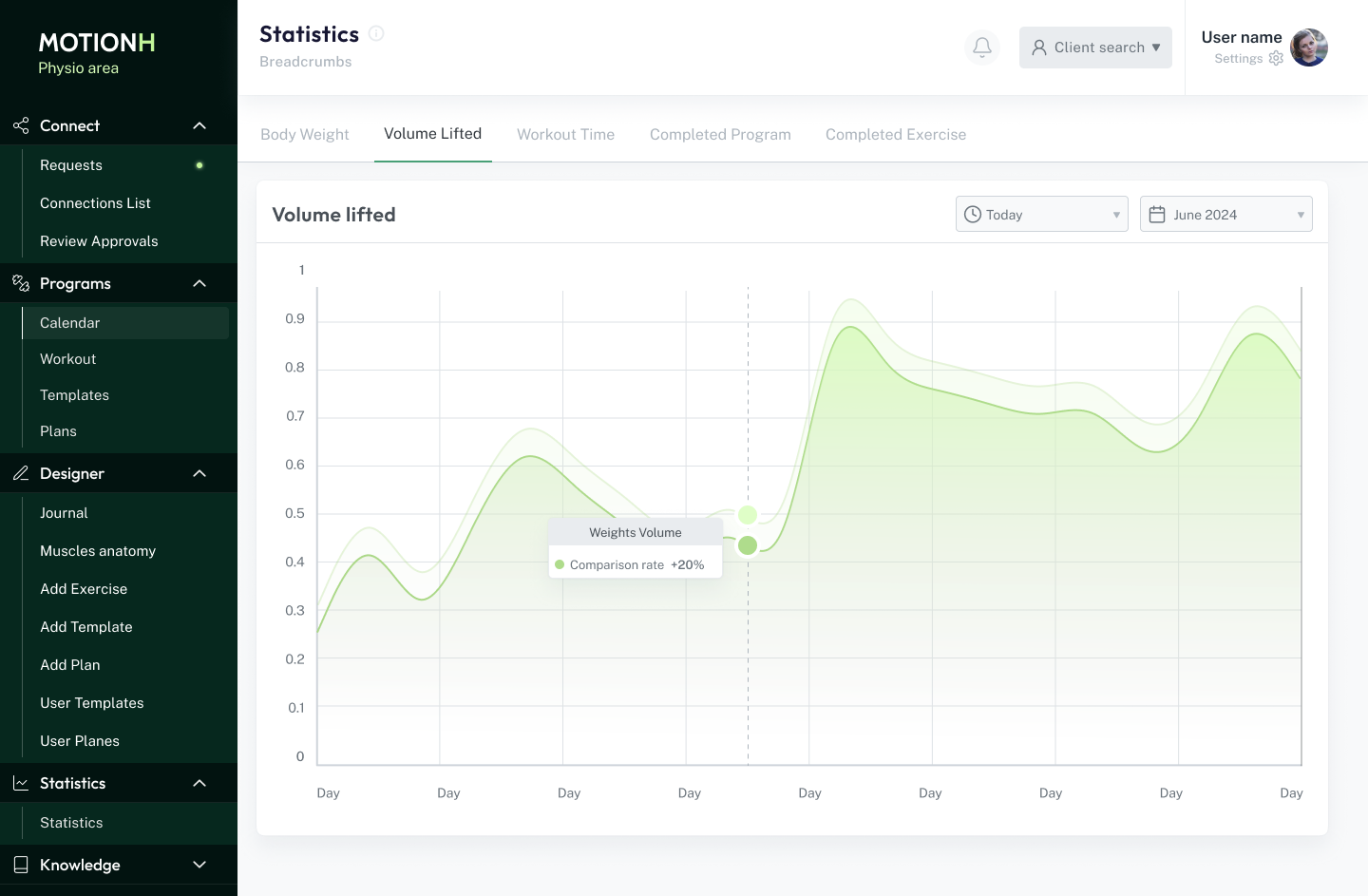Image resolution: width=1368 pixels, height=896 pixels.
Task: Click the Designer pencil icon
Action: click(x=21, y=473)
